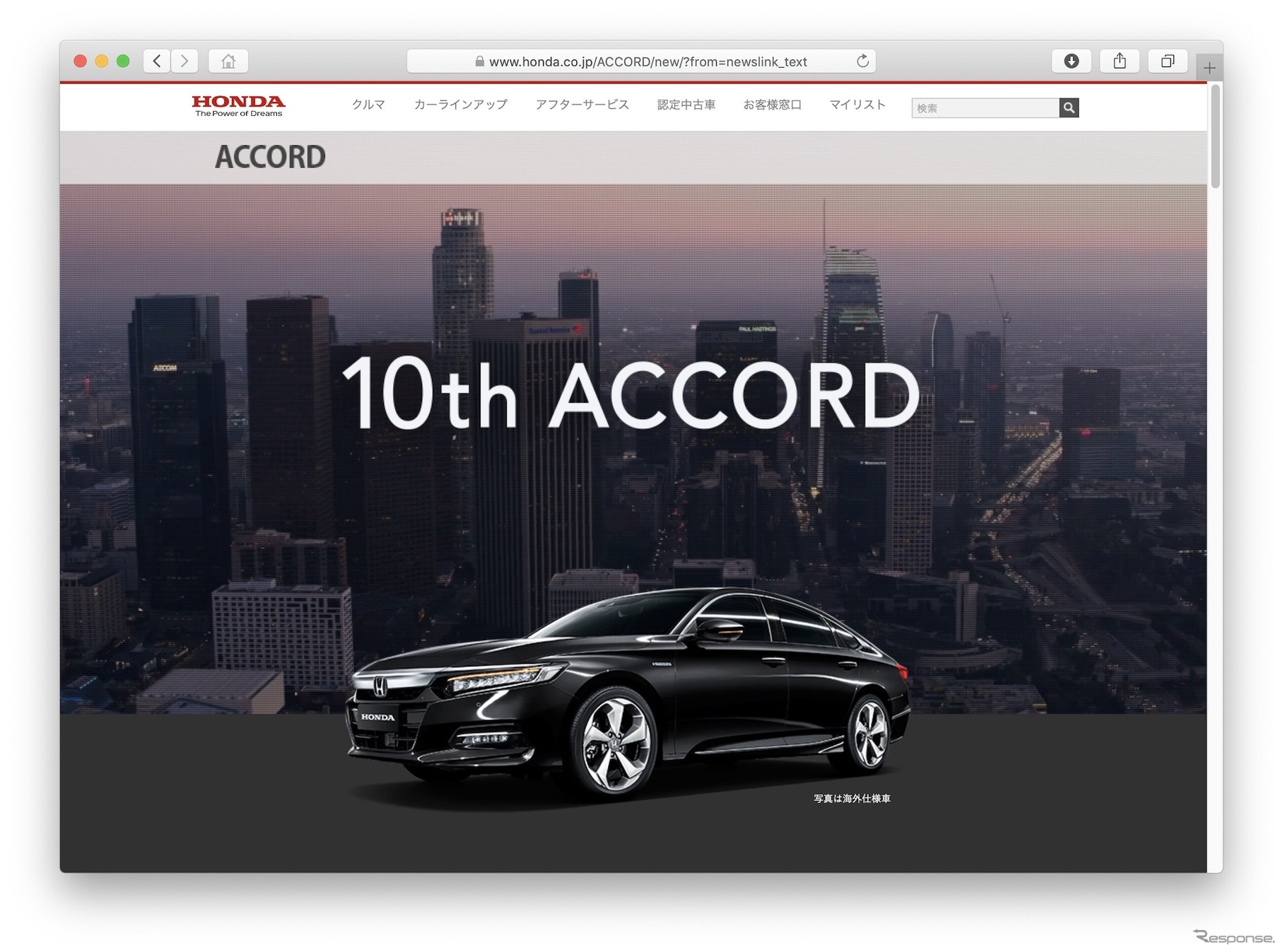The height and width of the screenshot is (952, 1283).
Task: Open the アフターサービス menu
Action: [x=582, y=105]
